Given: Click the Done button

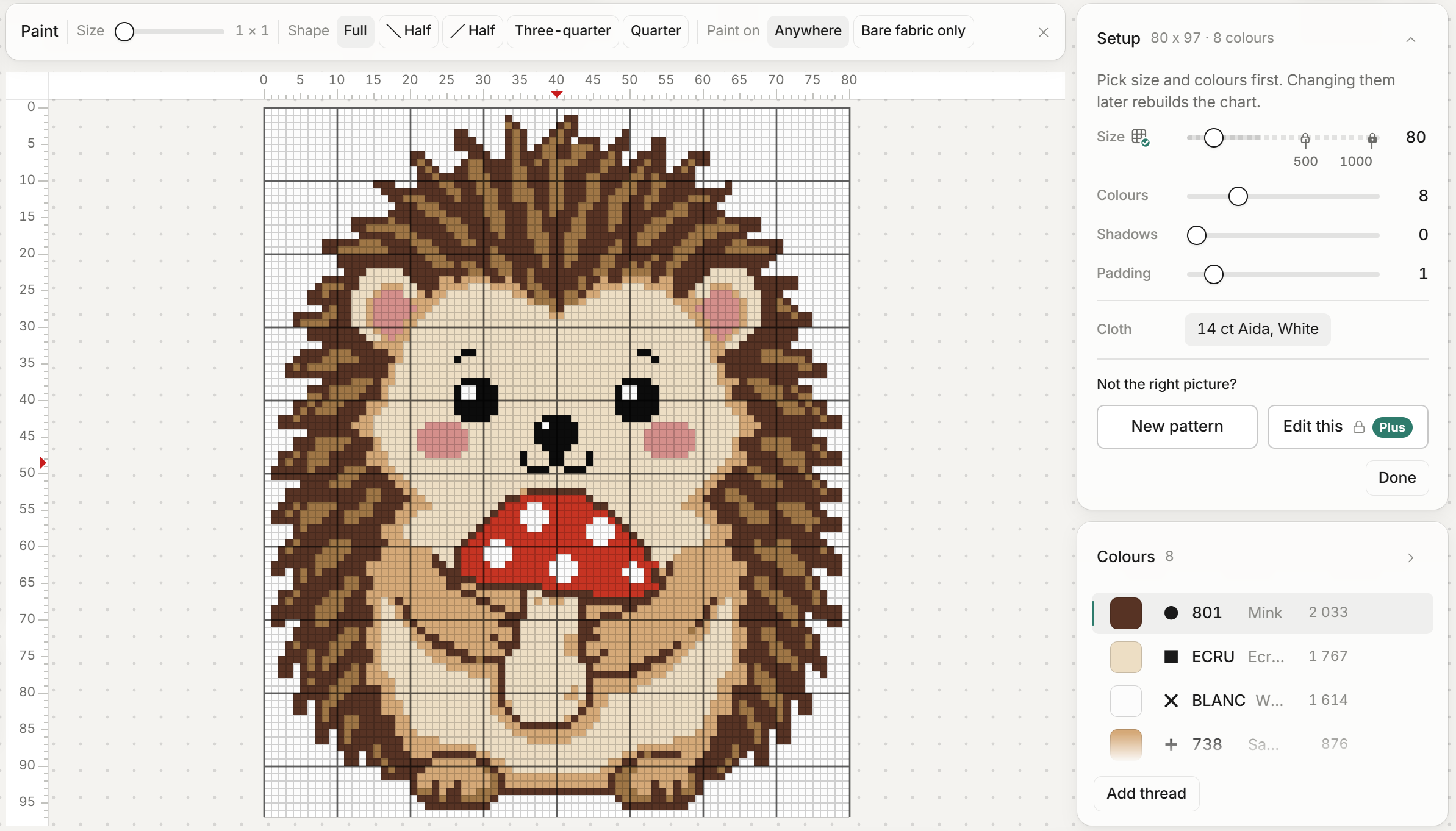Looking at the screenshot, I should [1397, 478].
